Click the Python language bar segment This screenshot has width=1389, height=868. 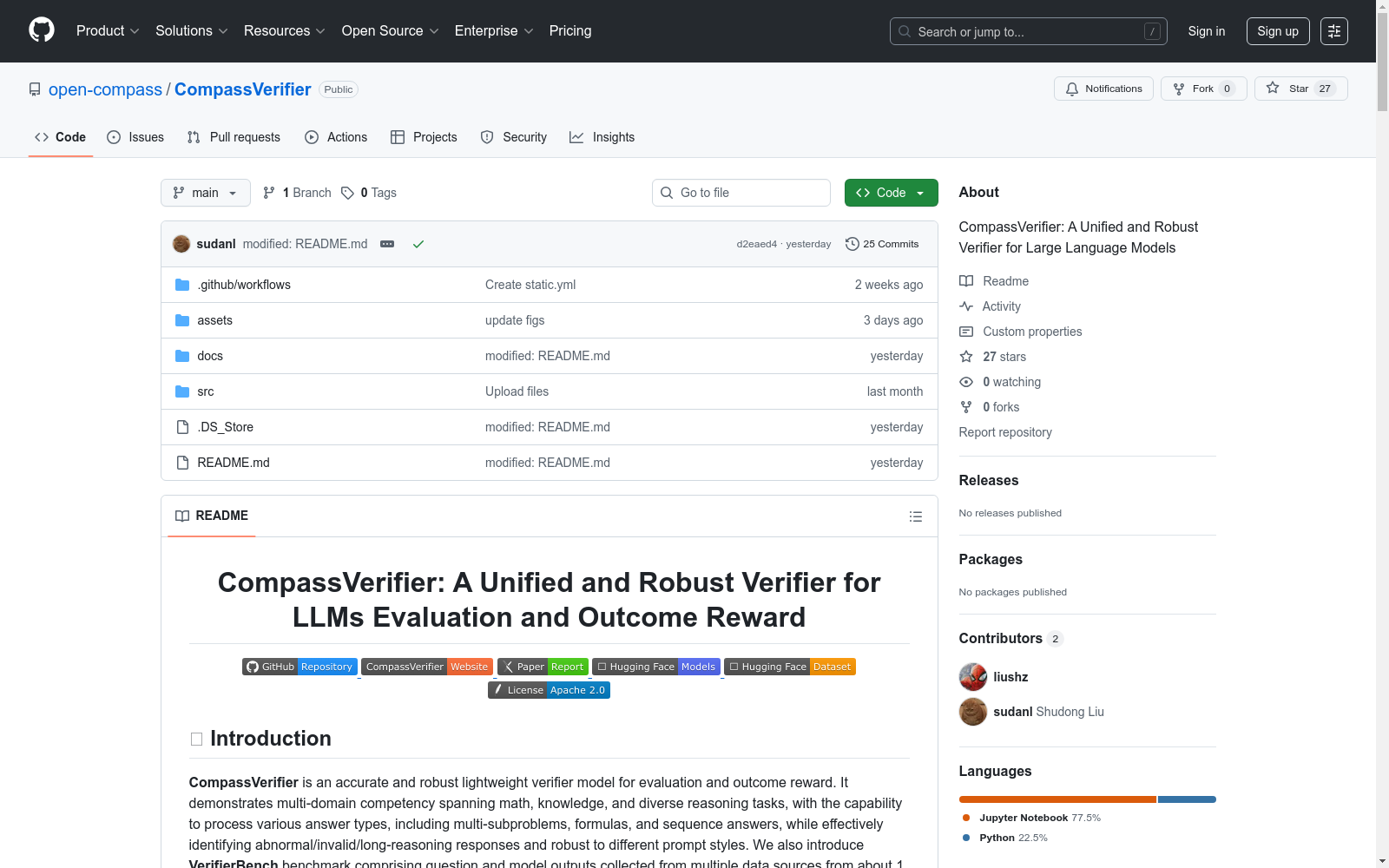tap(1187, 799)
